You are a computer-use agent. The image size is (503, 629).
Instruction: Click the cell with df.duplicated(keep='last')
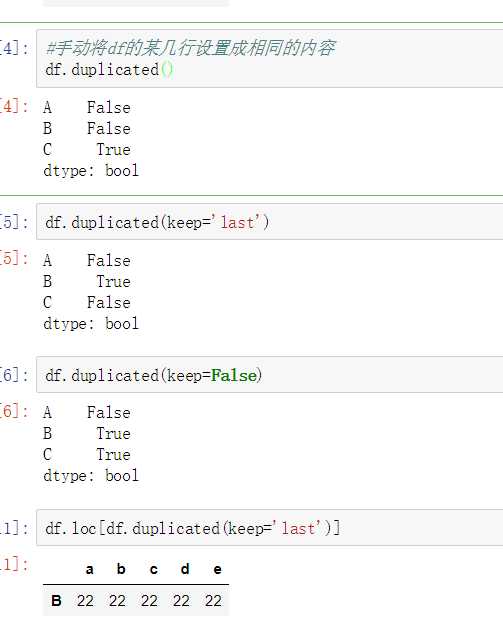[x=270, y=222]
